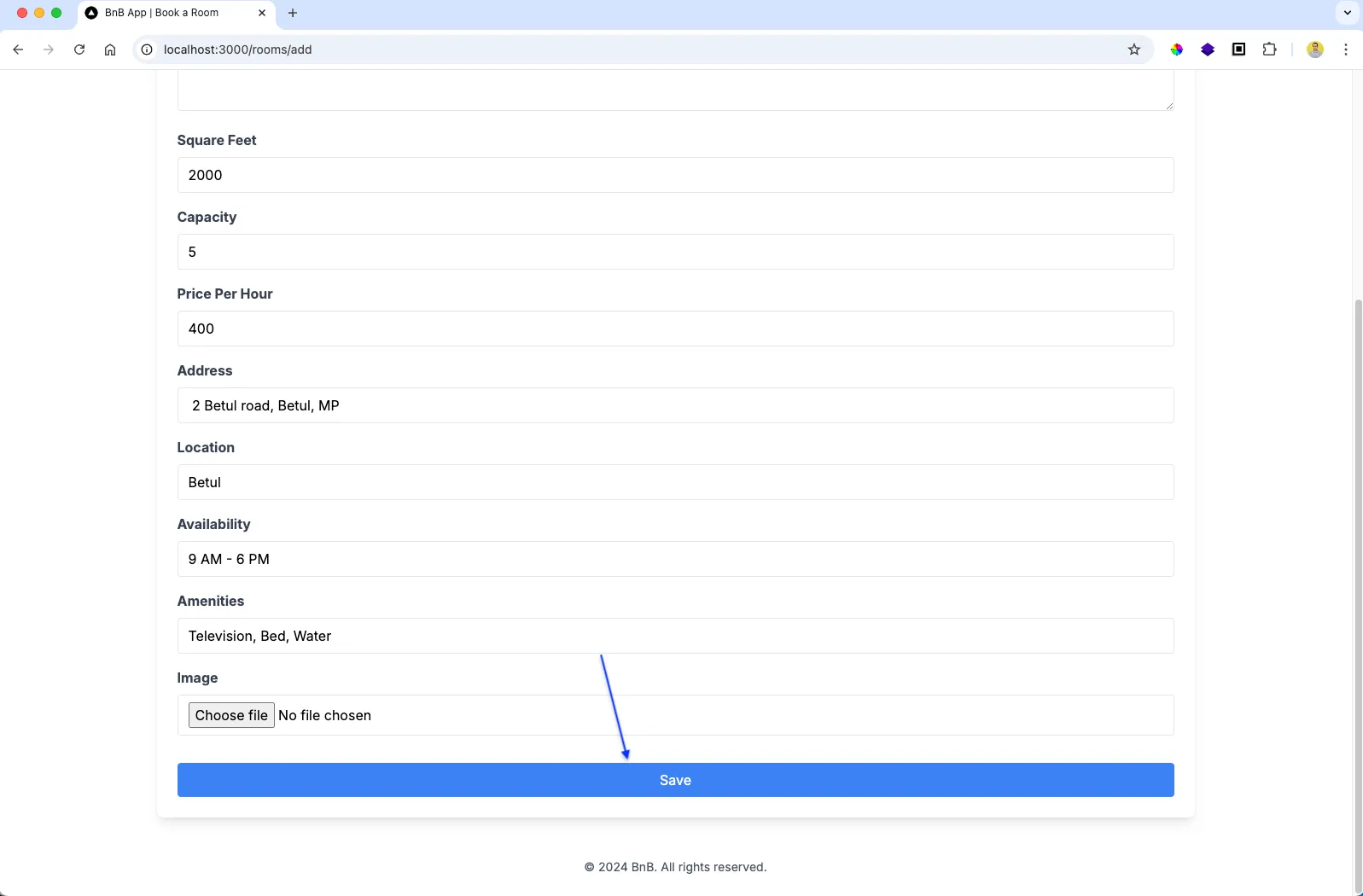Maximize the window with green button
1363x896 pixels.
pyautogui.click(x=56, y=13)
